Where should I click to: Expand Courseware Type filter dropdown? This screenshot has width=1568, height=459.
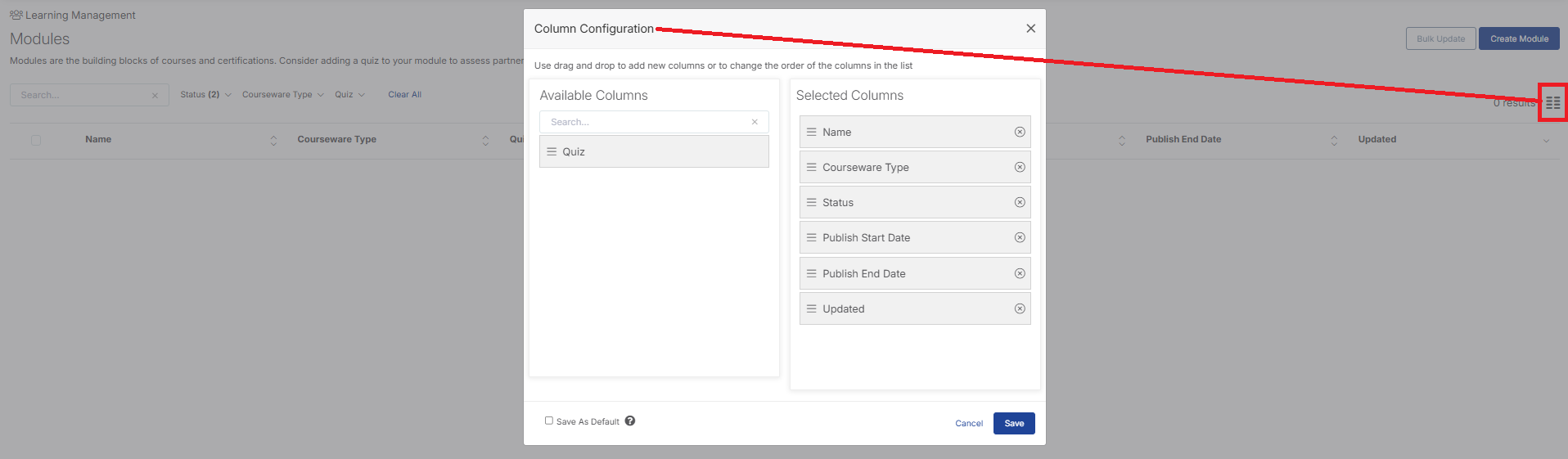[x=283, y=95]
